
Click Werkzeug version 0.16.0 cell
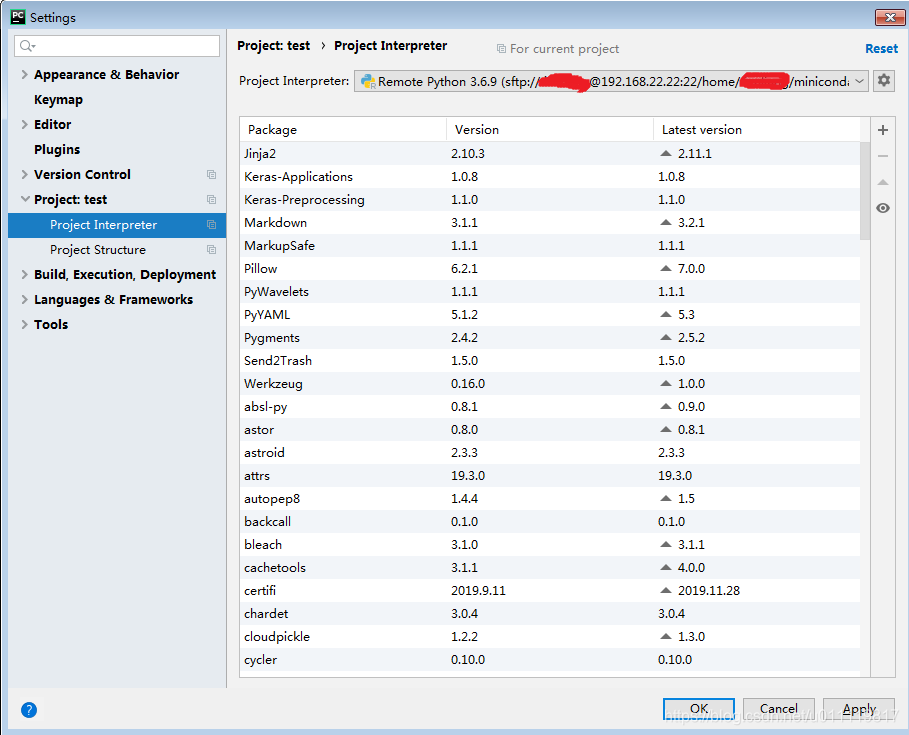468,384
